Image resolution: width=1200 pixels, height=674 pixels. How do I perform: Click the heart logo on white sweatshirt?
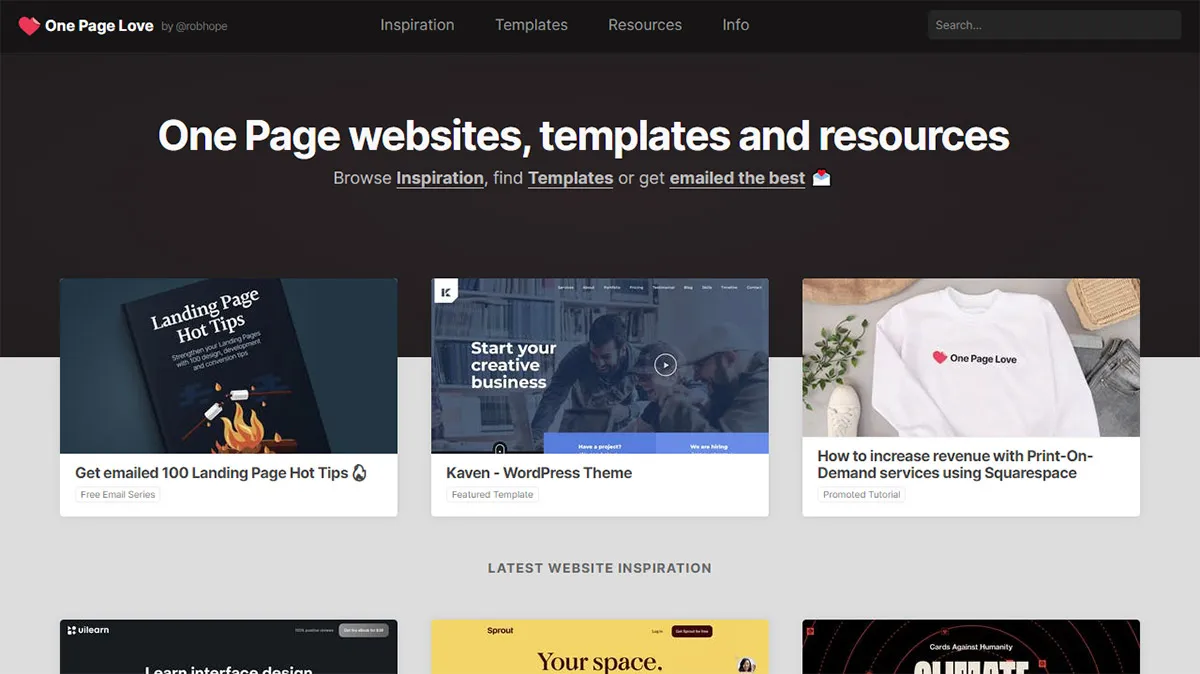click(939, 357)
